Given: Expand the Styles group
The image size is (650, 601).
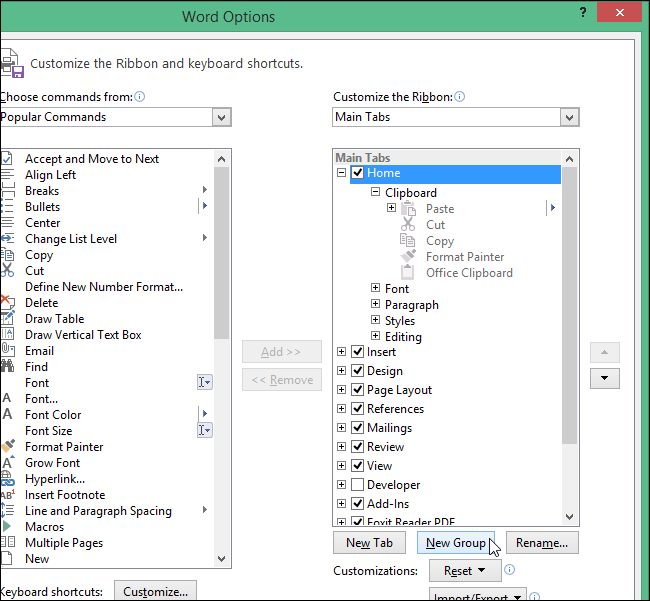Looking at the screenshot, I should 375,320.
